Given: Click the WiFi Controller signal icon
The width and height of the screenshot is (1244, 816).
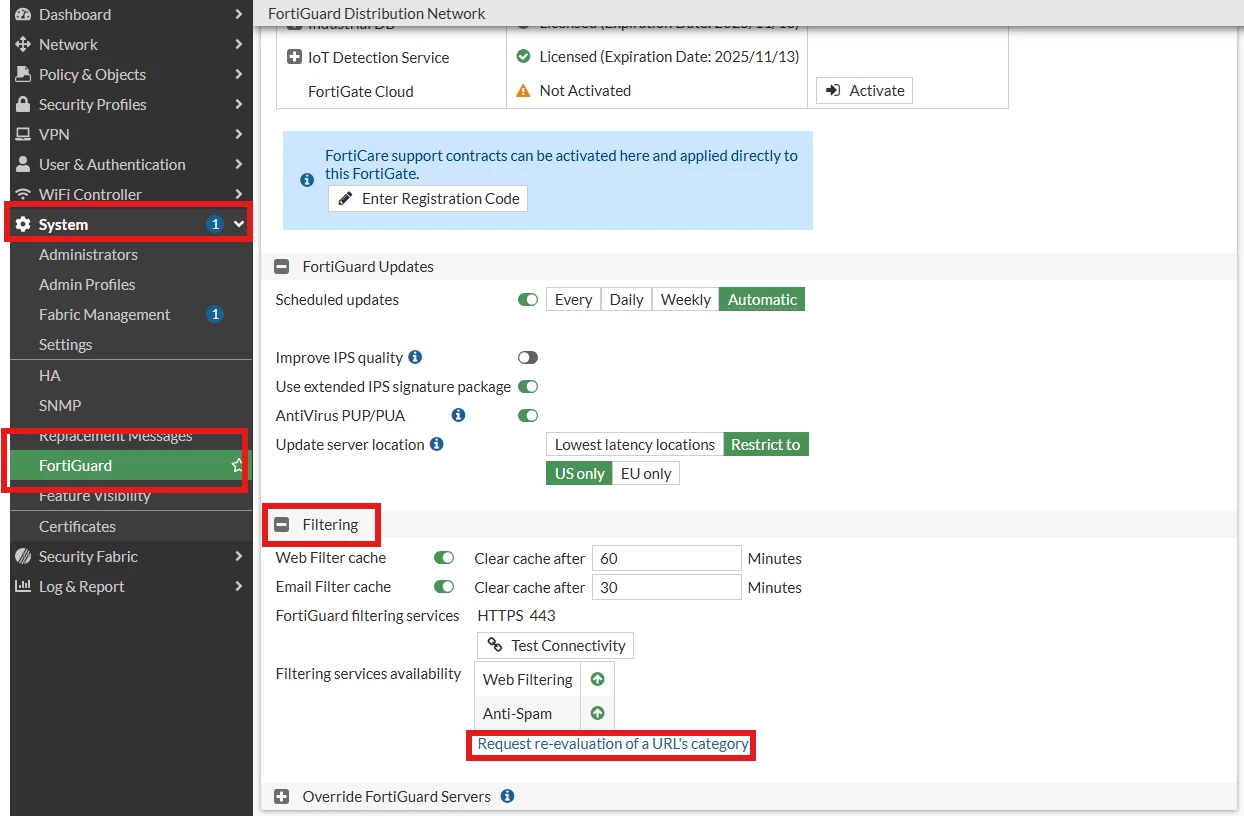Looking at the screenshot, I should pos(23,194).
